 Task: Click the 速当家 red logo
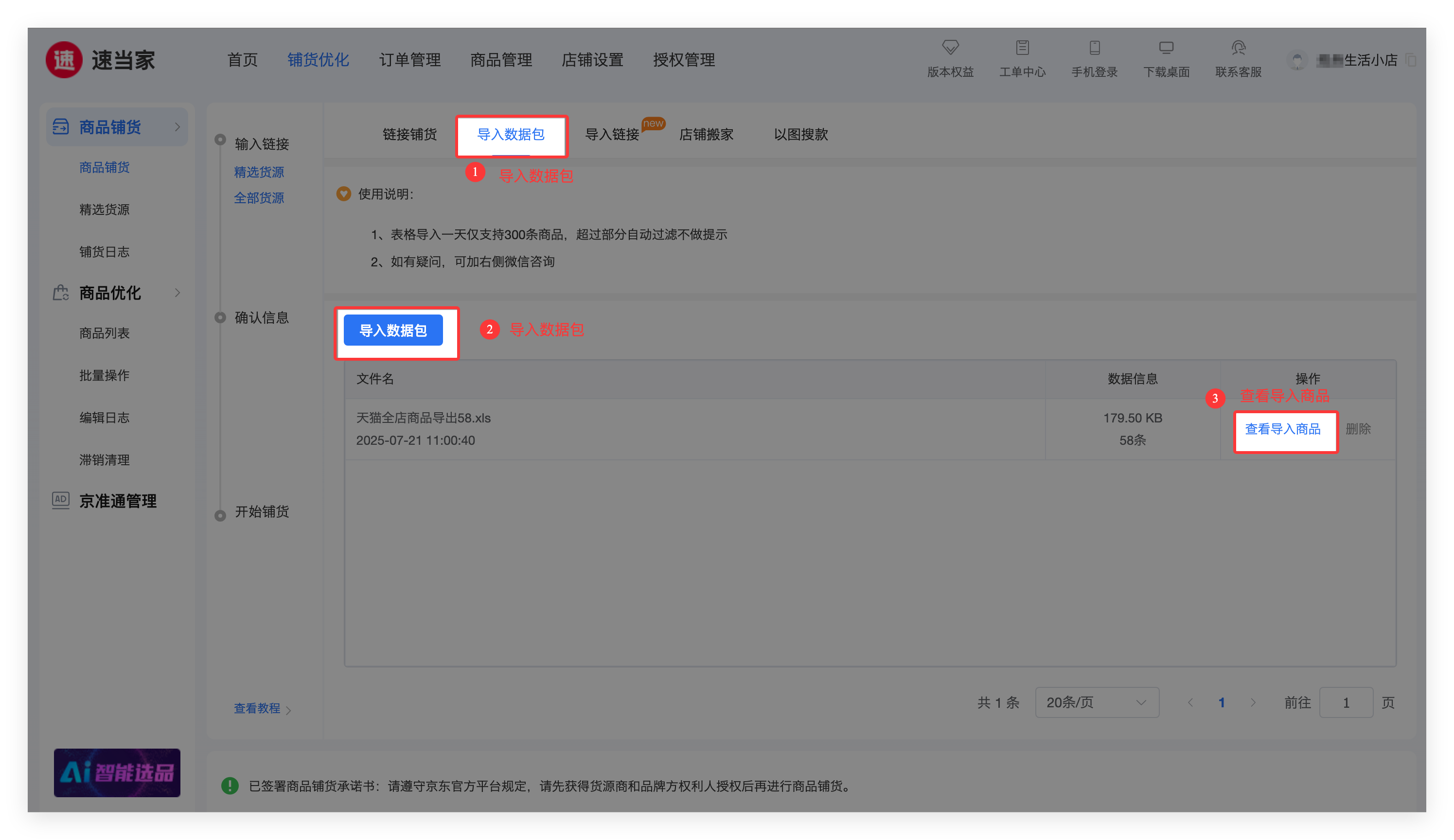tap(64, 60)
